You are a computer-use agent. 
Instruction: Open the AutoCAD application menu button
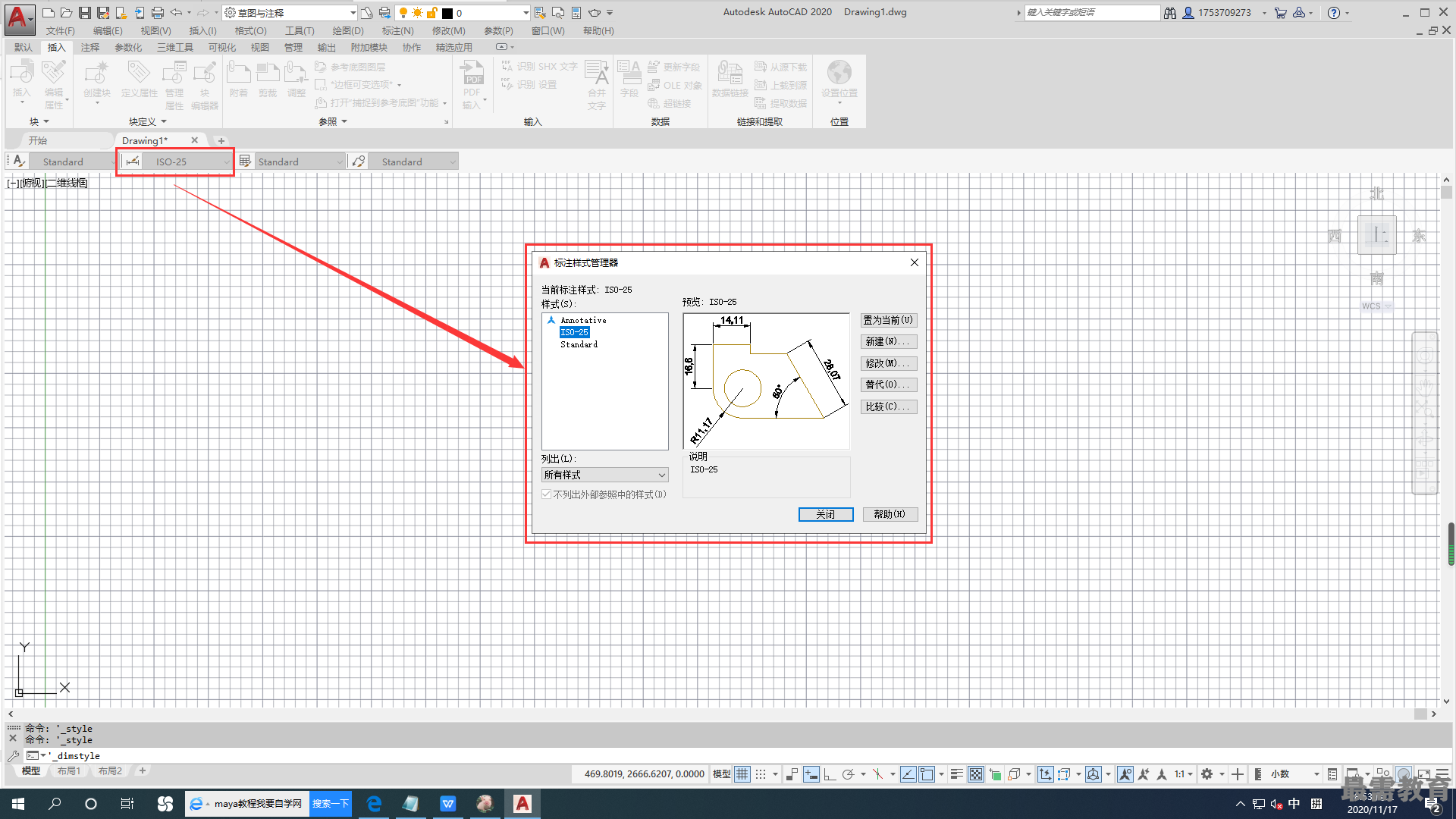coord(19,18)
